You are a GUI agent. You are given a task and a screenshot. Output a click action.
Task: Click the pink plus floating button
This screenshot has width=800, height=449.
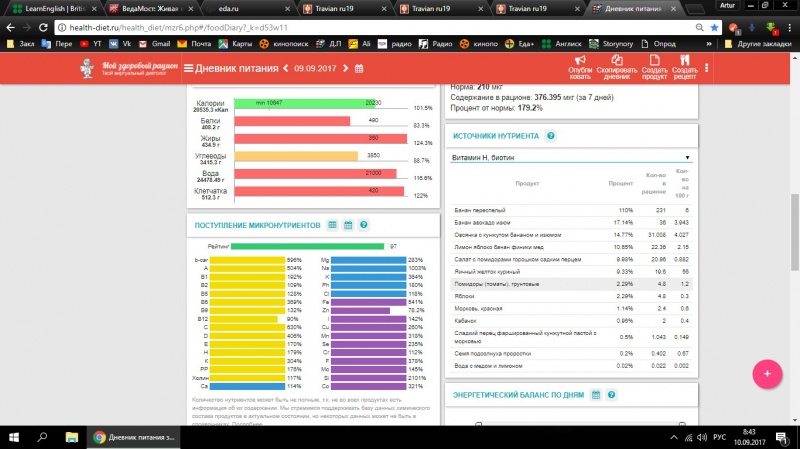767,372
